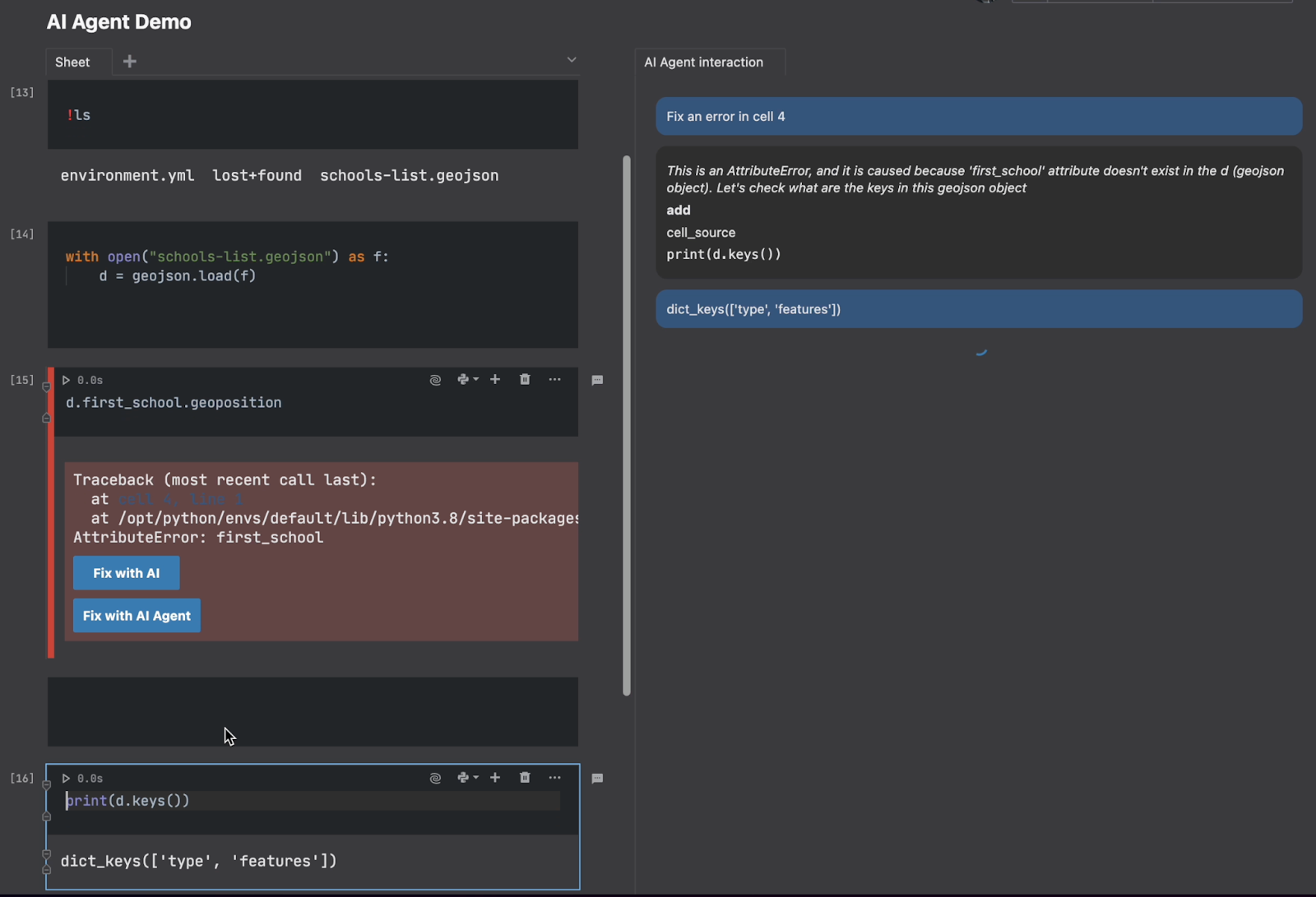Delete cell 15 with the trash icon
The image size is (1316, 897).
coord(525,379)
